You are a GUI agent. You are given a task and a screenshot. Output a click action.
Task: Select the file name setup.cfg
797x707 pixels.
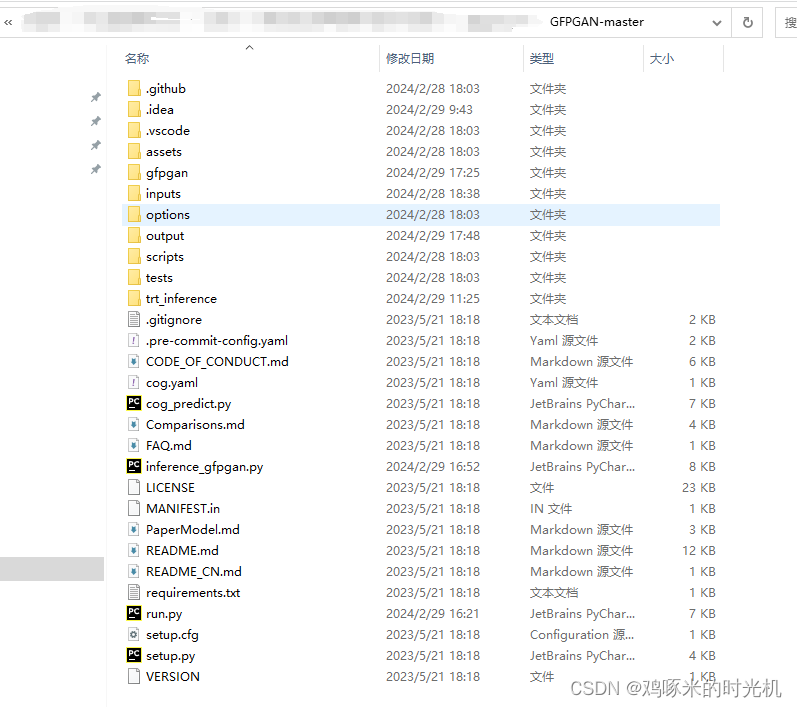[x=172, y=635]
